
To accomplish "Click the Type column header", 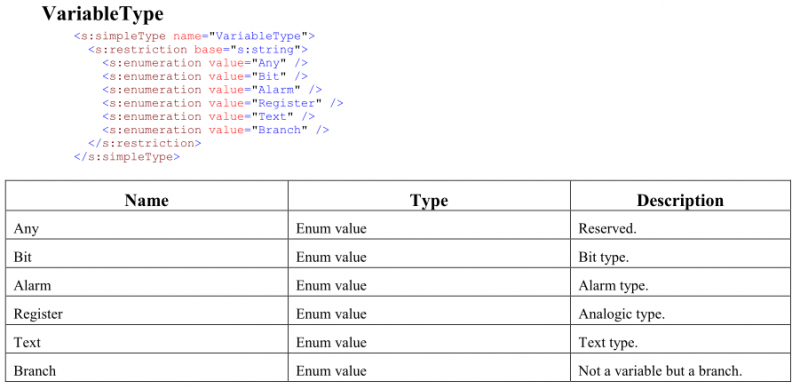I will [429, 200].
